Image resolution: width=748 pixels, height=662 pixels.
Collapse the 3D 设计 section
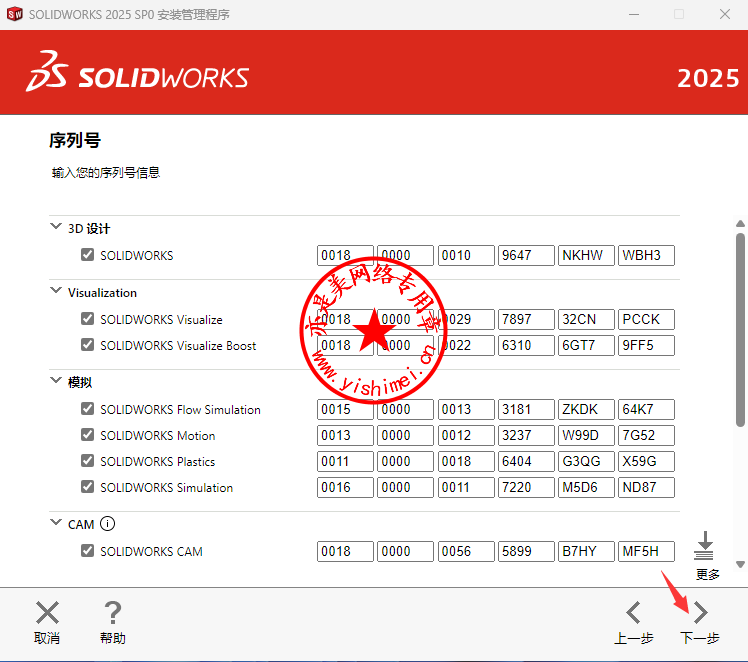coord(56,226)
